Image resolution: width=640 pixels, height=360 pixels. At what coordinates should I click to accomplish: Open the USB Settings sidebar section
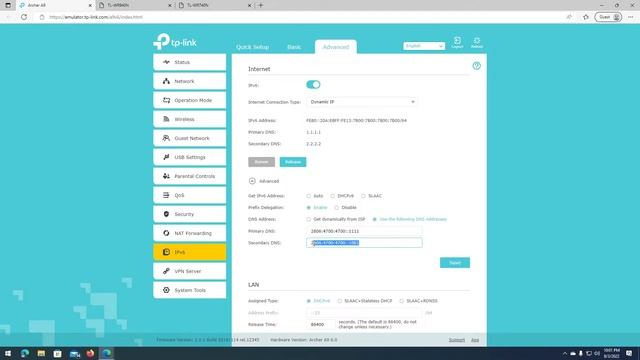pyautogui.click(x=189, y=157)
